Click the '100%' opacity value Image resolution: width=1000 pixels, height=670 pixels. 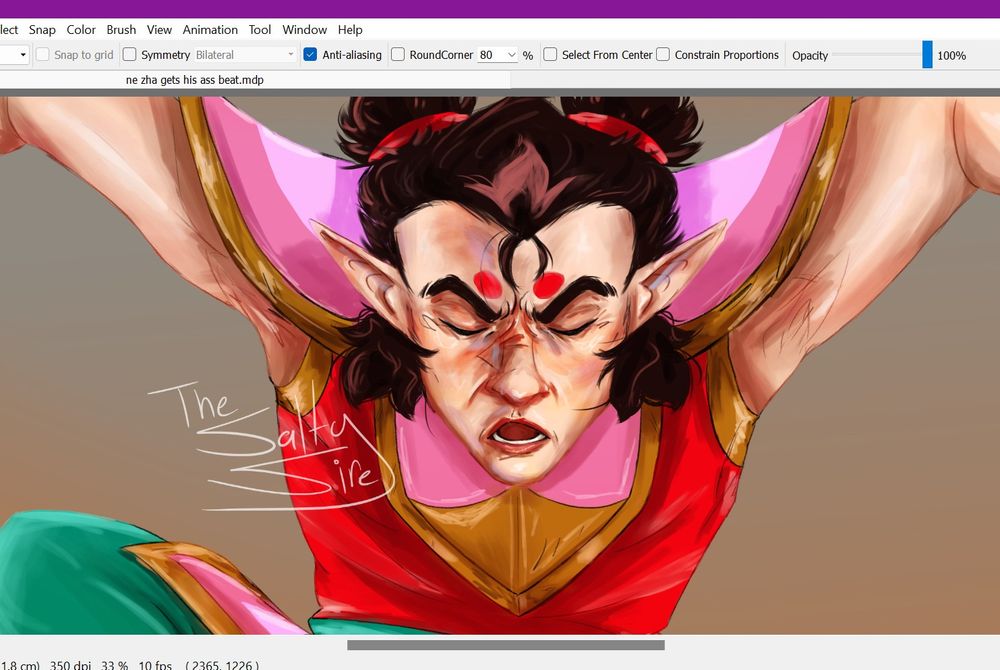click(x=952, y=55)
